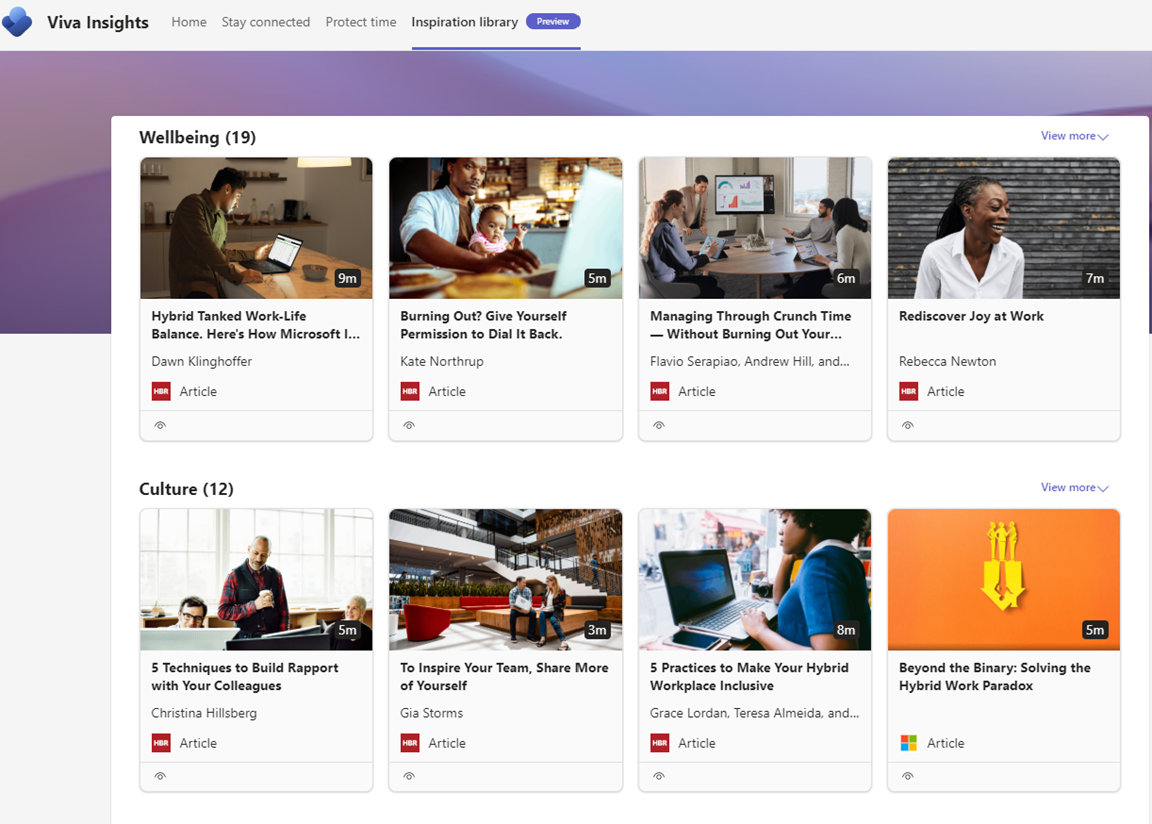Click the HBR icon on Burning Out card
This screenshot has width=1152, height=824.
coord(410,391)
